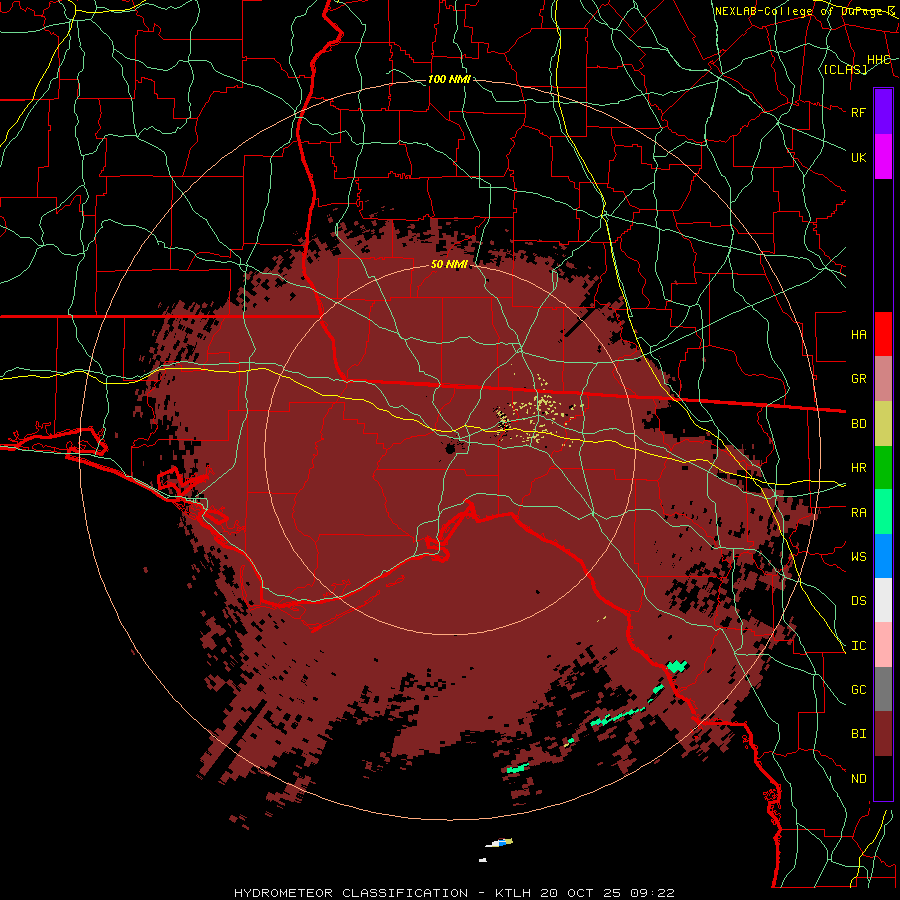The image size is (900, 900).
Task: Click the HR legend label
Action: [858, 468]
